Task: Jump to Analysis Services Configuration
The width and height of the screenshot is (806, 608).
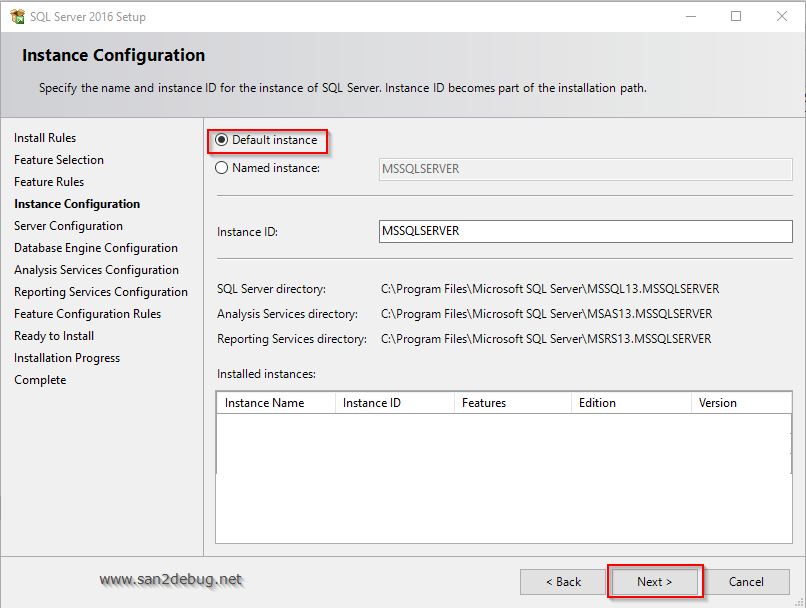Action: click(x=96, y=270)
